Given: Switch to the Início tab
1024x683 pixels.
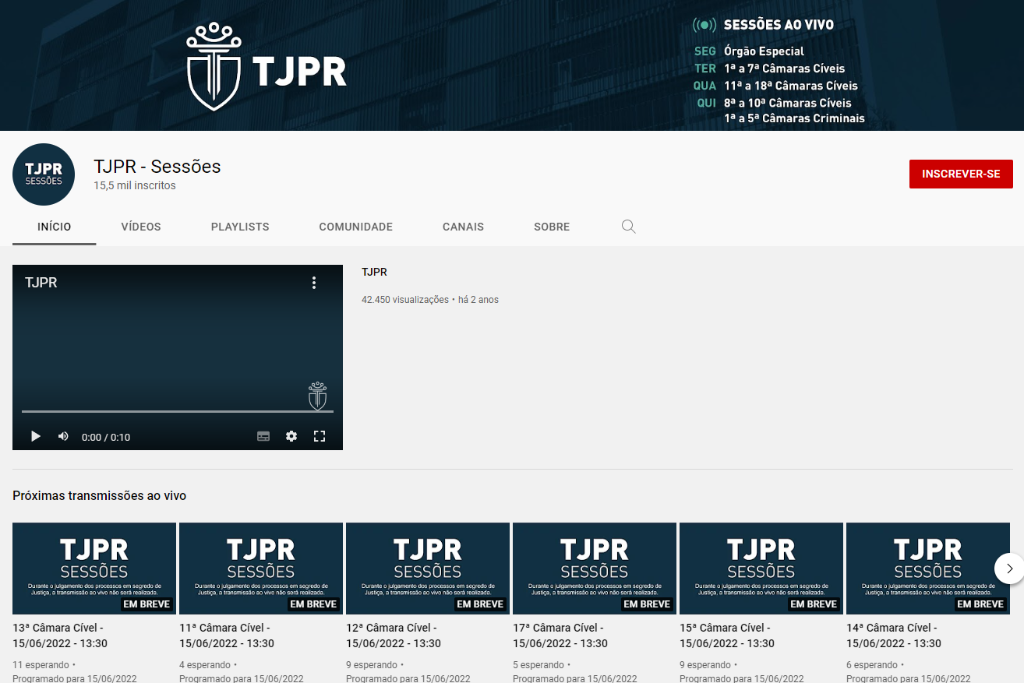Looking at the screenshot, I should 54,227.
